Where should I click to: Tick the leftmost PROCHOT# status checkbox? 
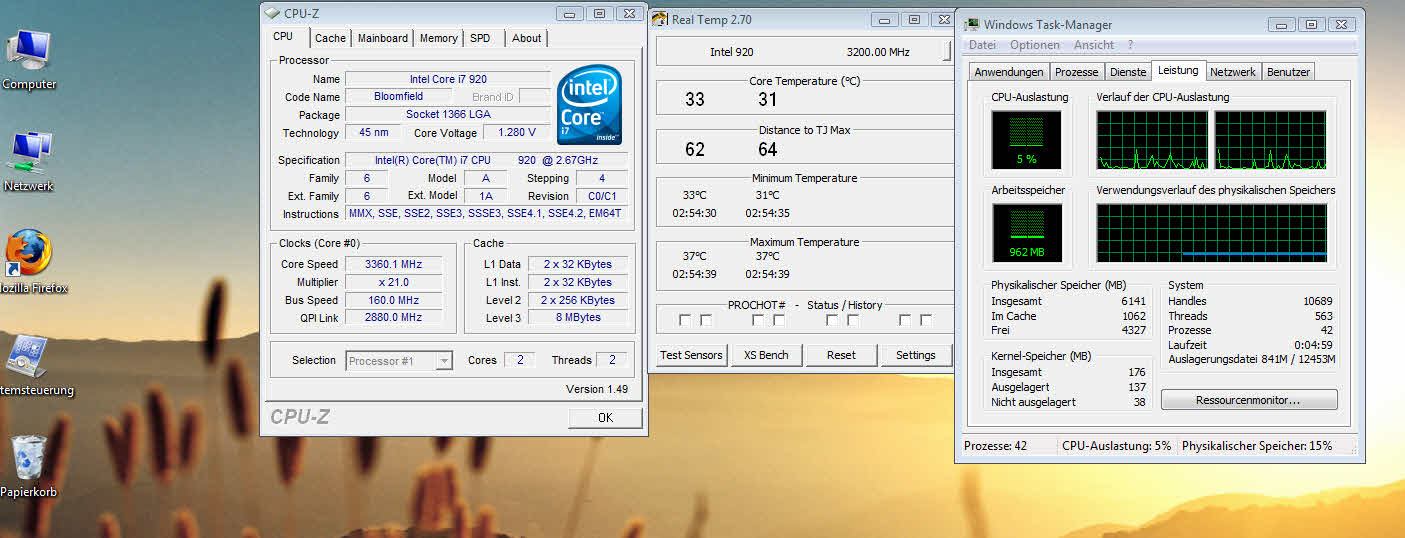(x=685, y=320)
